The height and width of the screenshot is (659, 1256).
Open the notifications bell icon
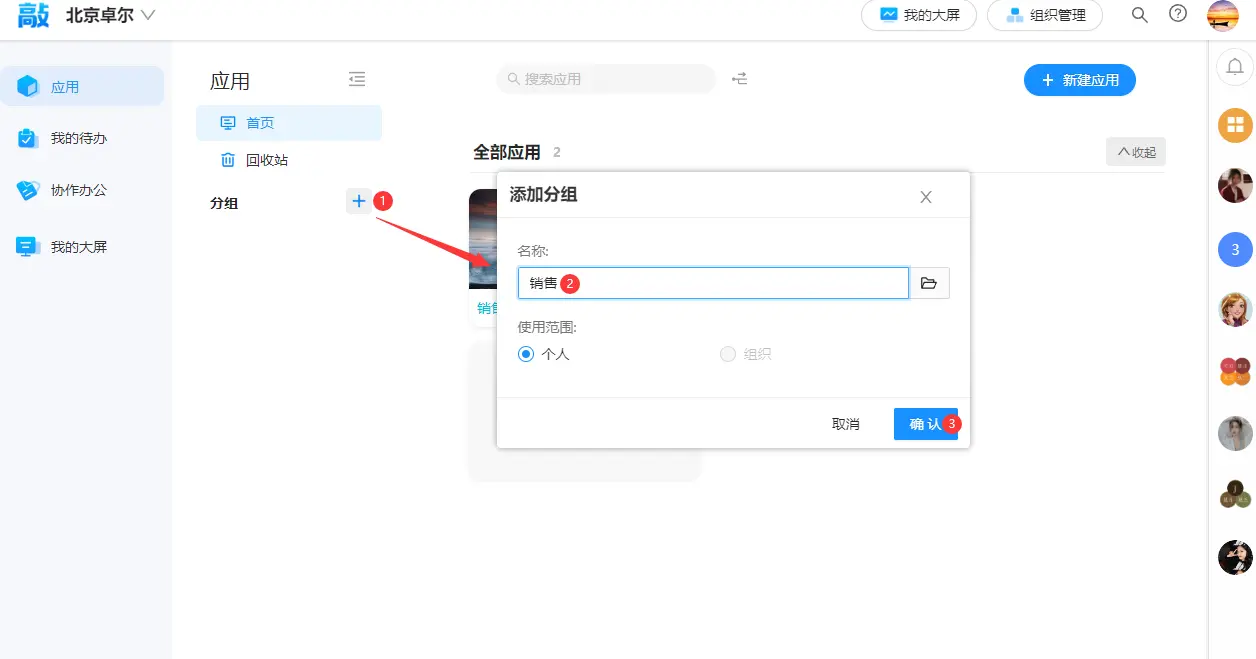pyautogui.click(x=1235, y=67)
